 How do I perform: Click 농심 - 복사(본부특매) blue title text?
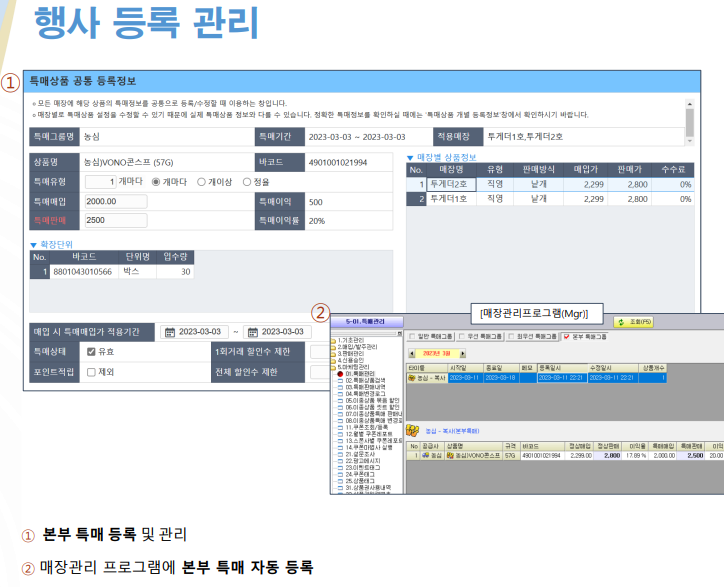(x=452, y=431)
